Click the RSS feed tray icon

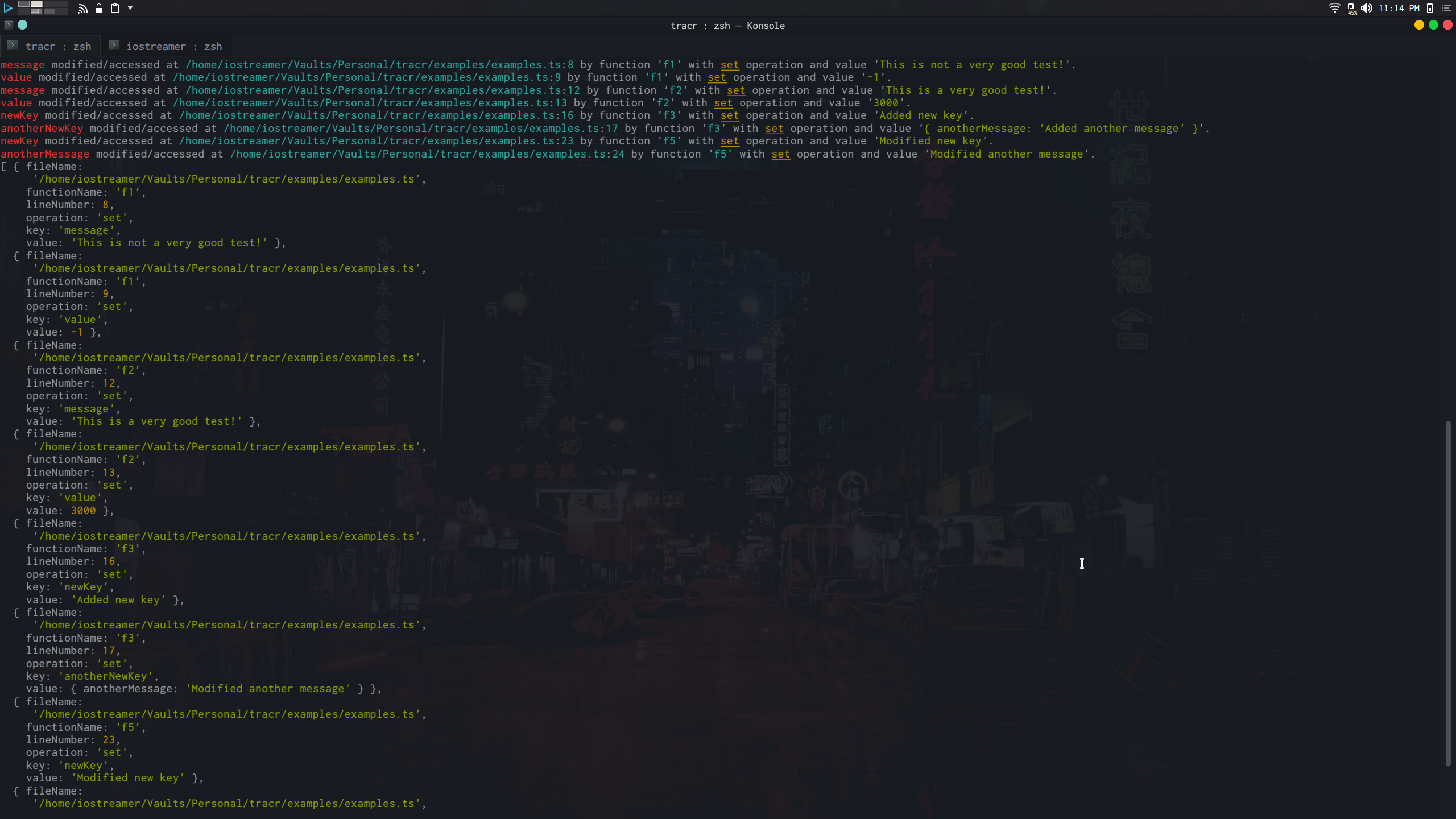tap(83, 8)
